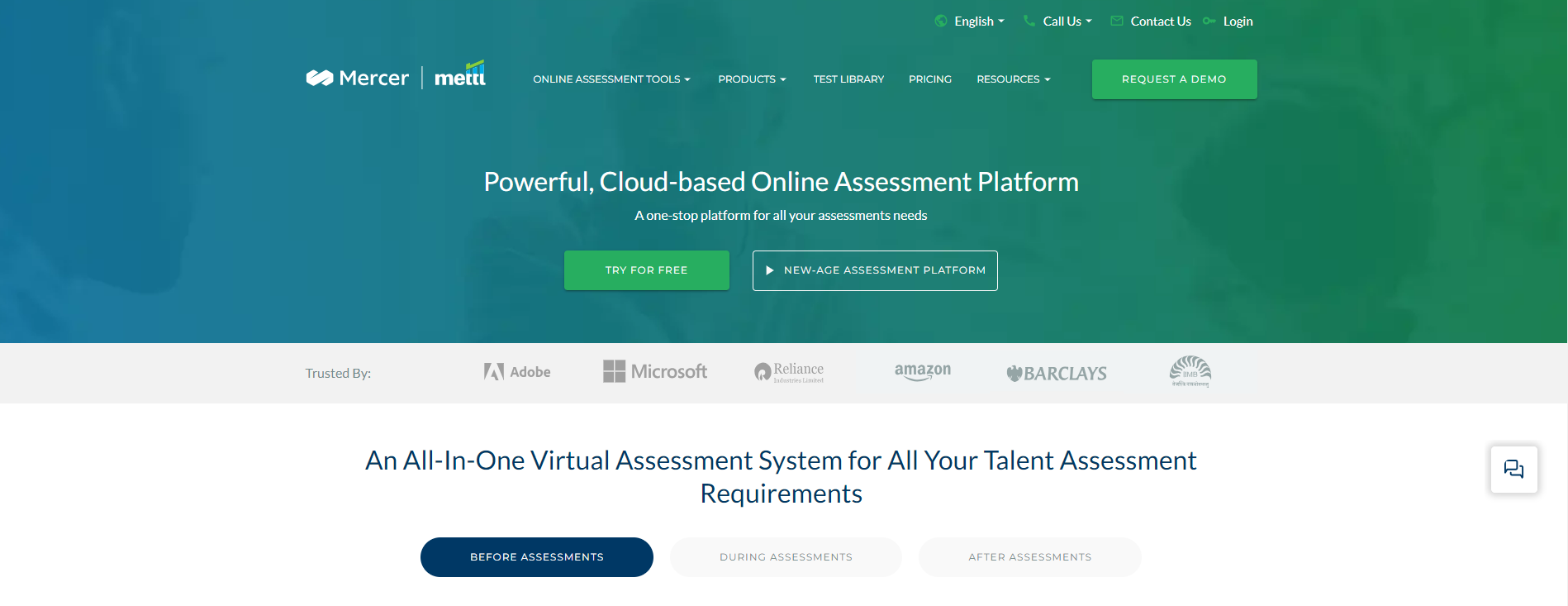Click the key icon beside Login

[1209, 21]
